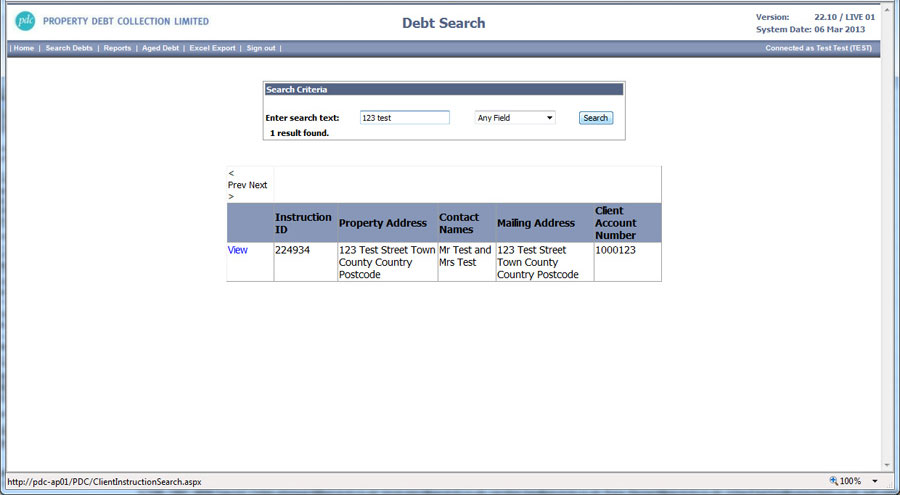Click the zoom magnifier icon in status bar
Screen dimensions: 900x495
click(x=833, y=481)
